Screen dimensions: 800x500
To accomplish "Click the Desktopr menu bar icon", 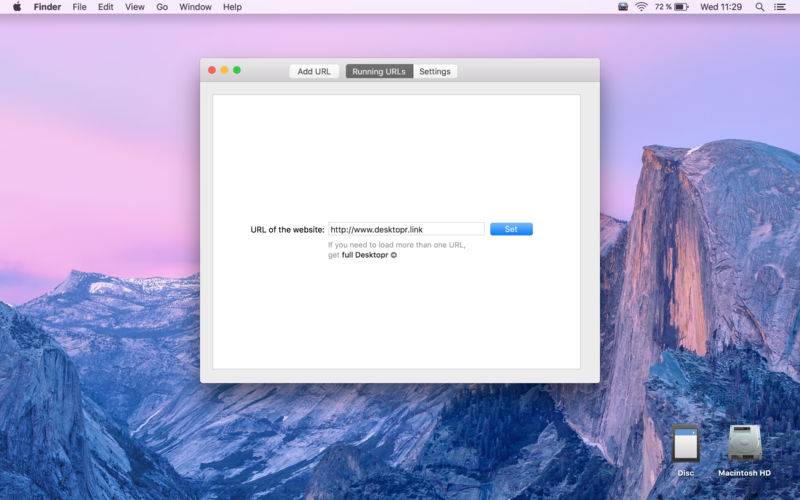I will coord(623,7).
